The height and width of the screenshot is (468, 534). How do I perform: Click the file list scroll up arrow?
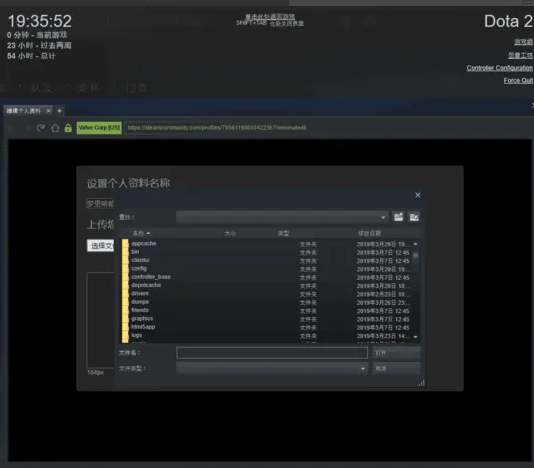pos(415,244)
